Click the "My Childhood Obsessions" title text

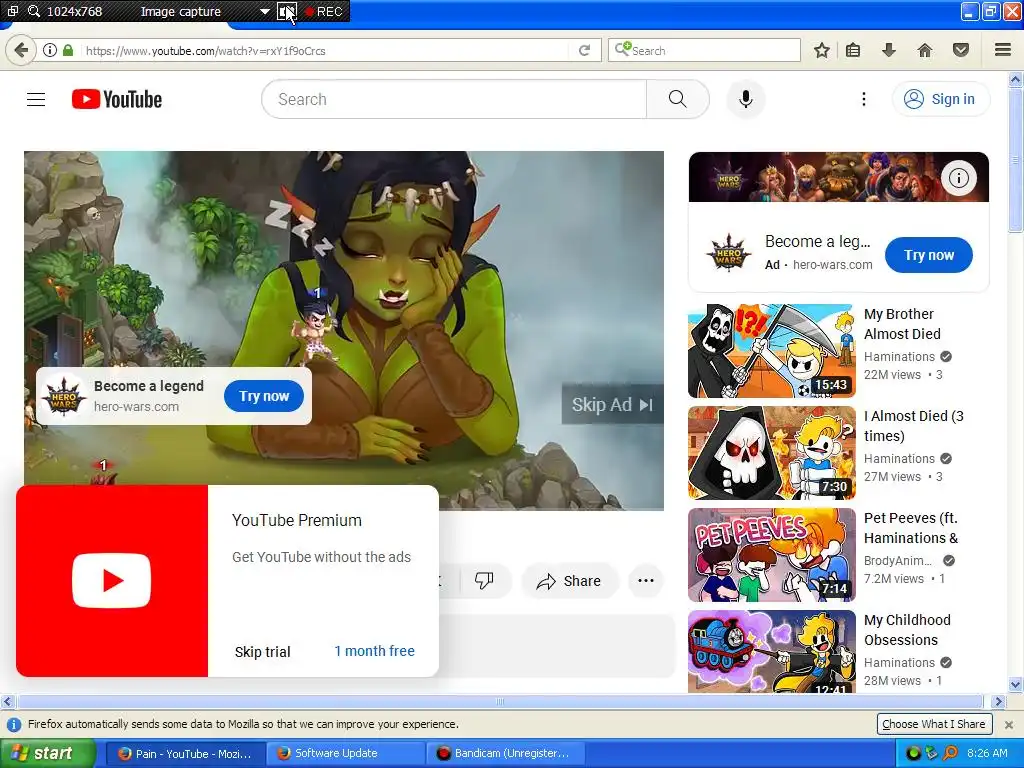[x=908, y=630]
